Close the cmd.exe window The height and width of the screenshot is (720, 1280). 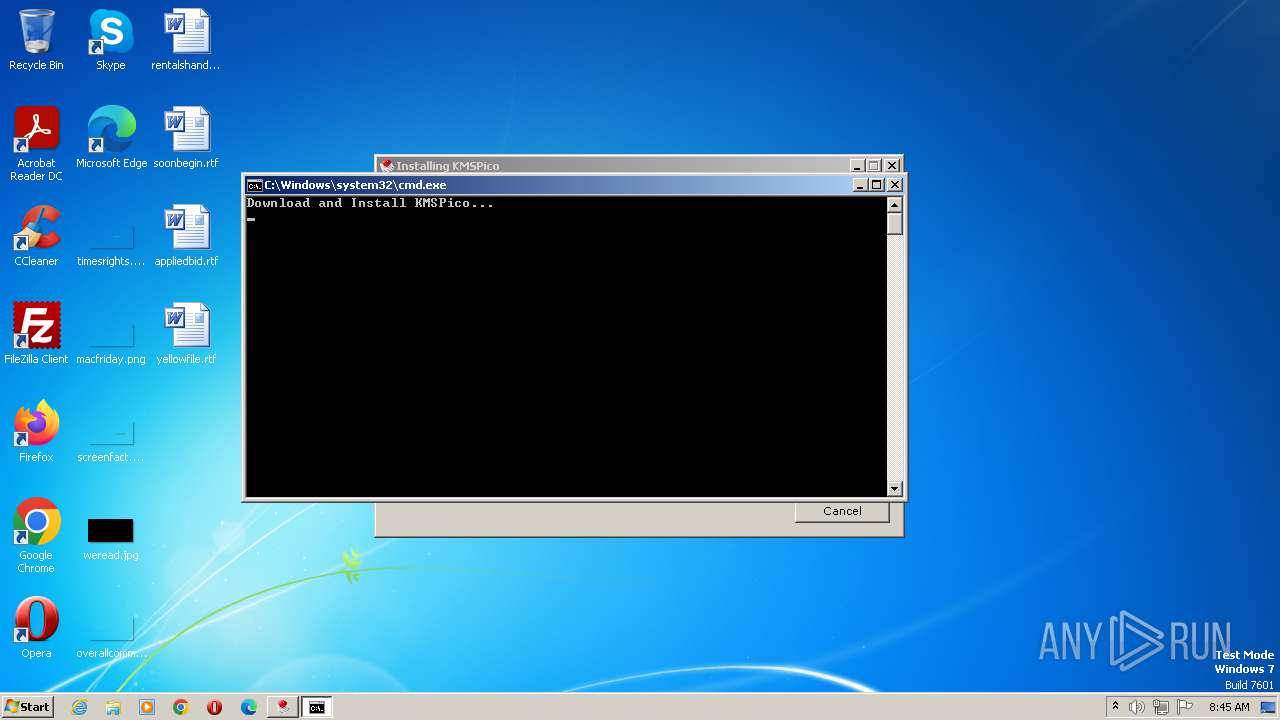point(895,185)
